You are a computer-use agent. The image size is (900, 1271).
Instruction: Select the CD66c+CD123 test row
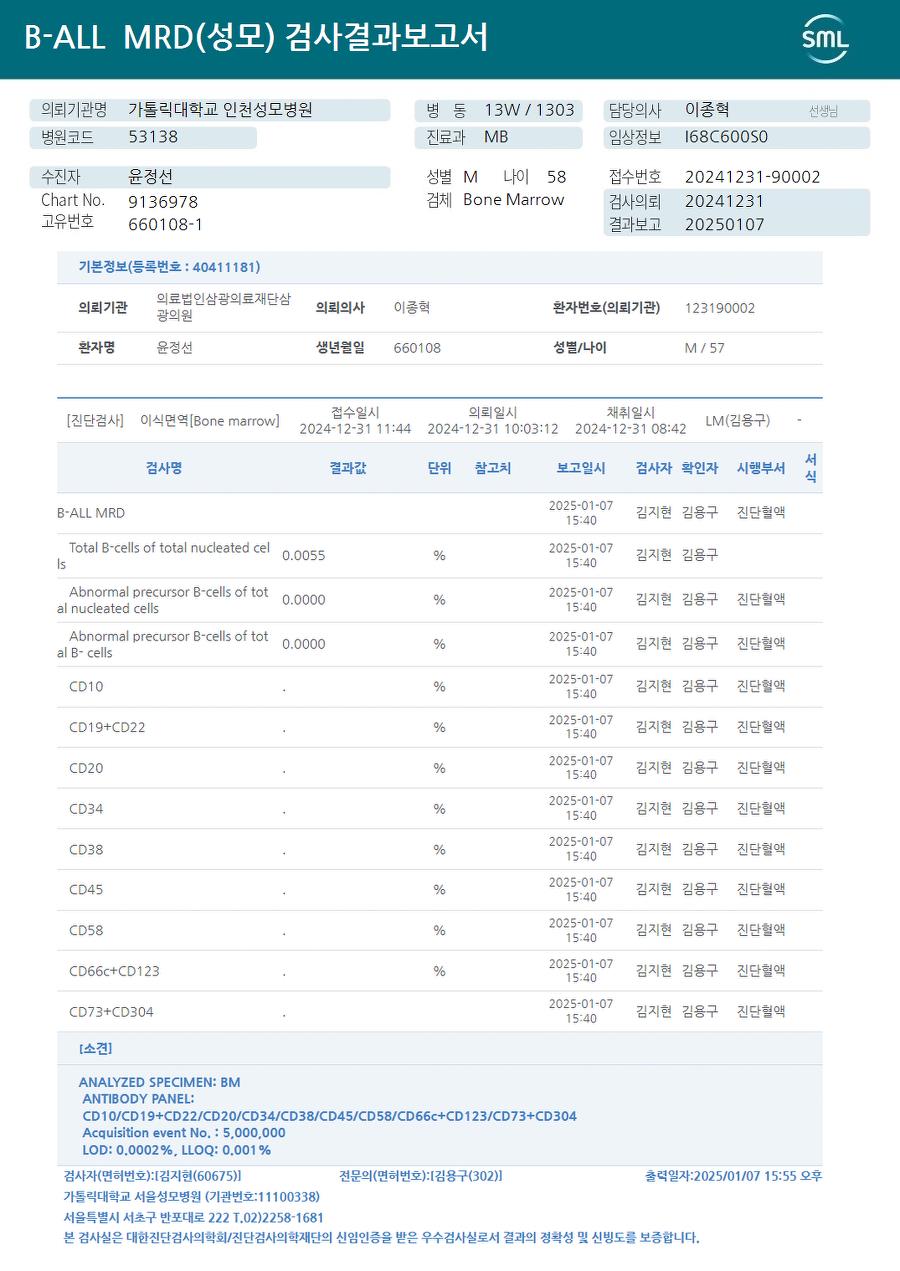pos(440,971)
